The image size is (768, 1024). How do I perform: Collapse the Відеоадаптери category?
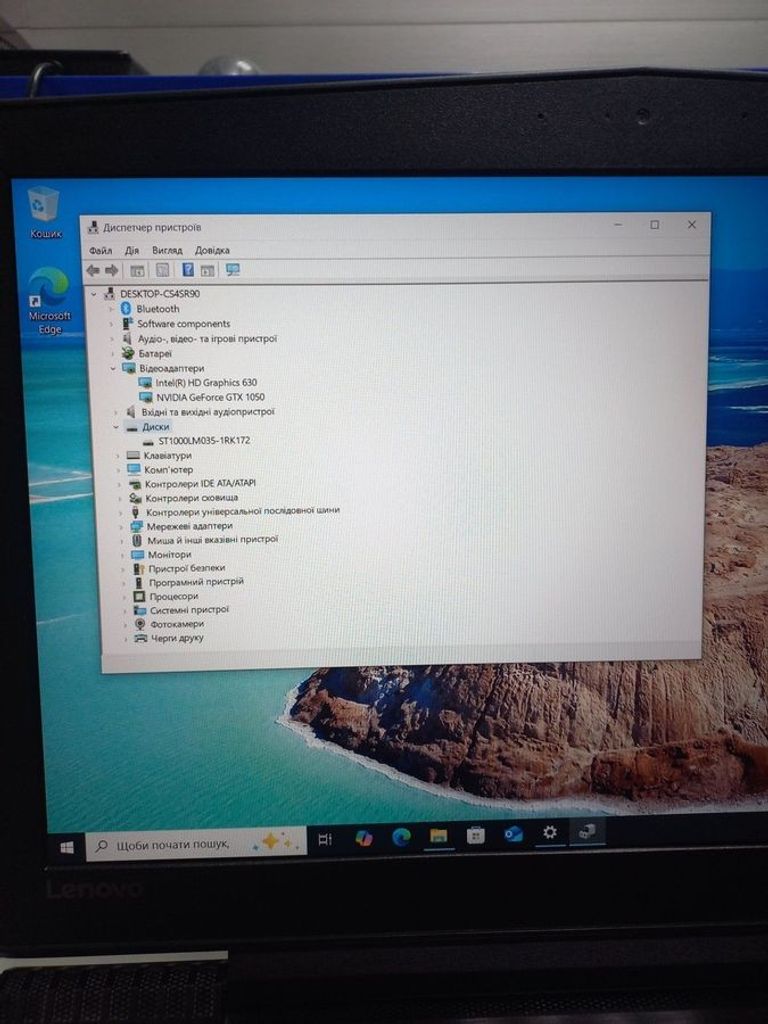point(113,368)
